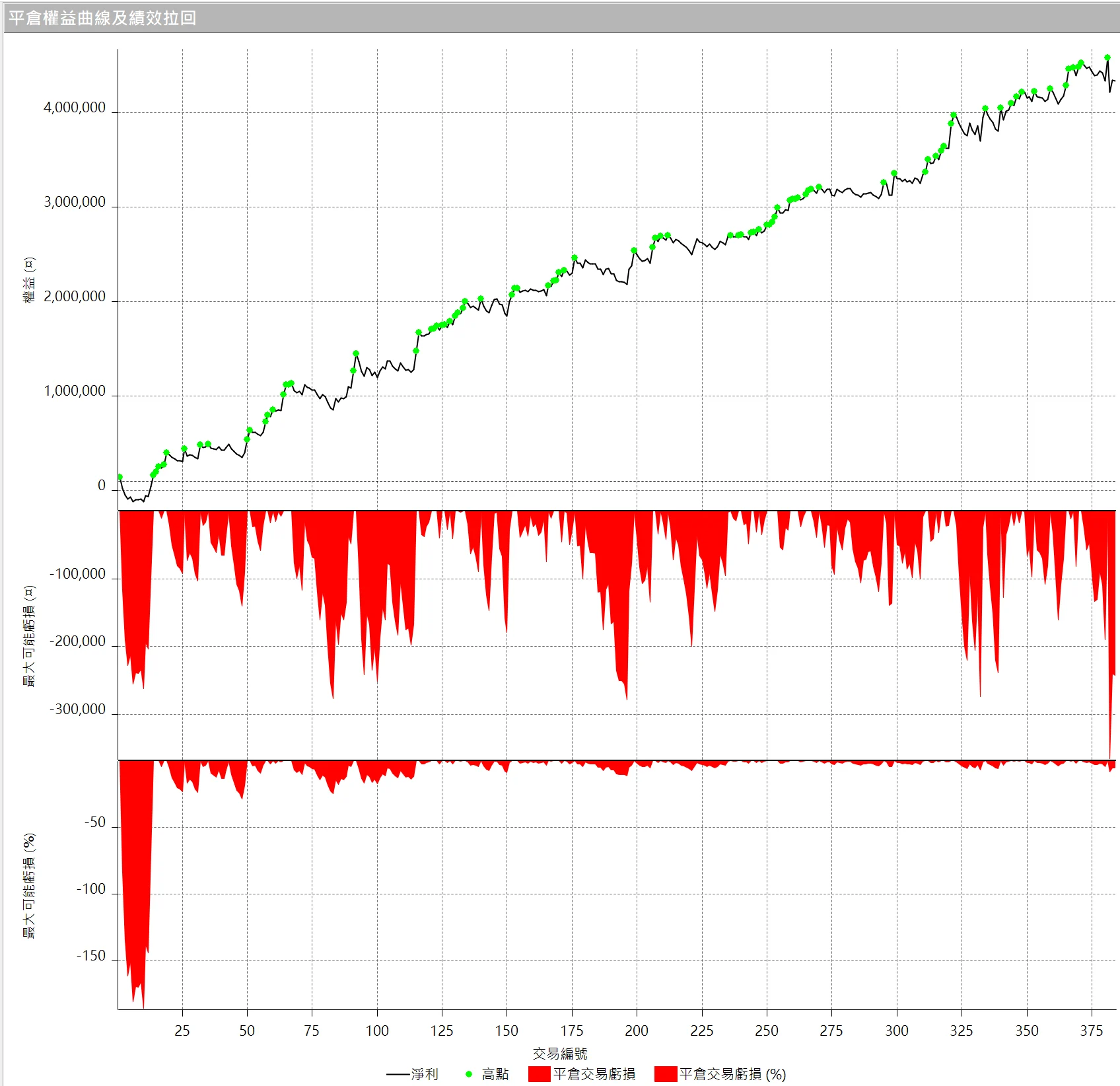Click the -150 percent drawdown axis value
Screen dimensions: 1120x1086
tap(91, 956)
